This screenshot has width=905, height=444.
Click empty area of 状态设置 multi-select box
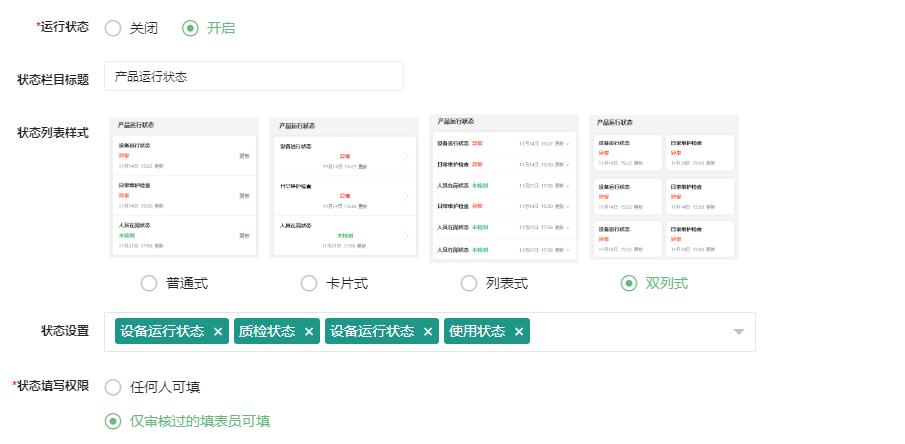tap(630, 332)
